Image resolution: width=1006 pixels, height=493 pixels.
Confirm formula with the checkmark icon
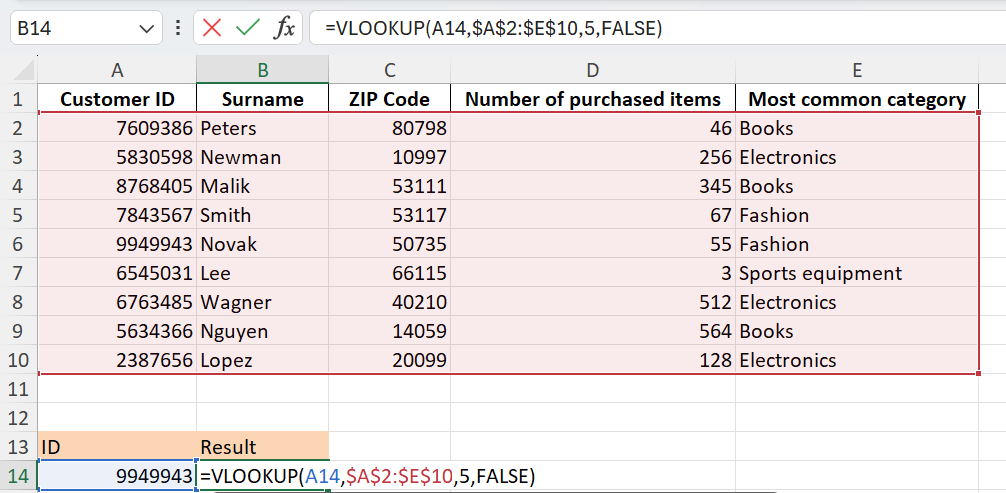pyautogui.click(x=248, y=28)
